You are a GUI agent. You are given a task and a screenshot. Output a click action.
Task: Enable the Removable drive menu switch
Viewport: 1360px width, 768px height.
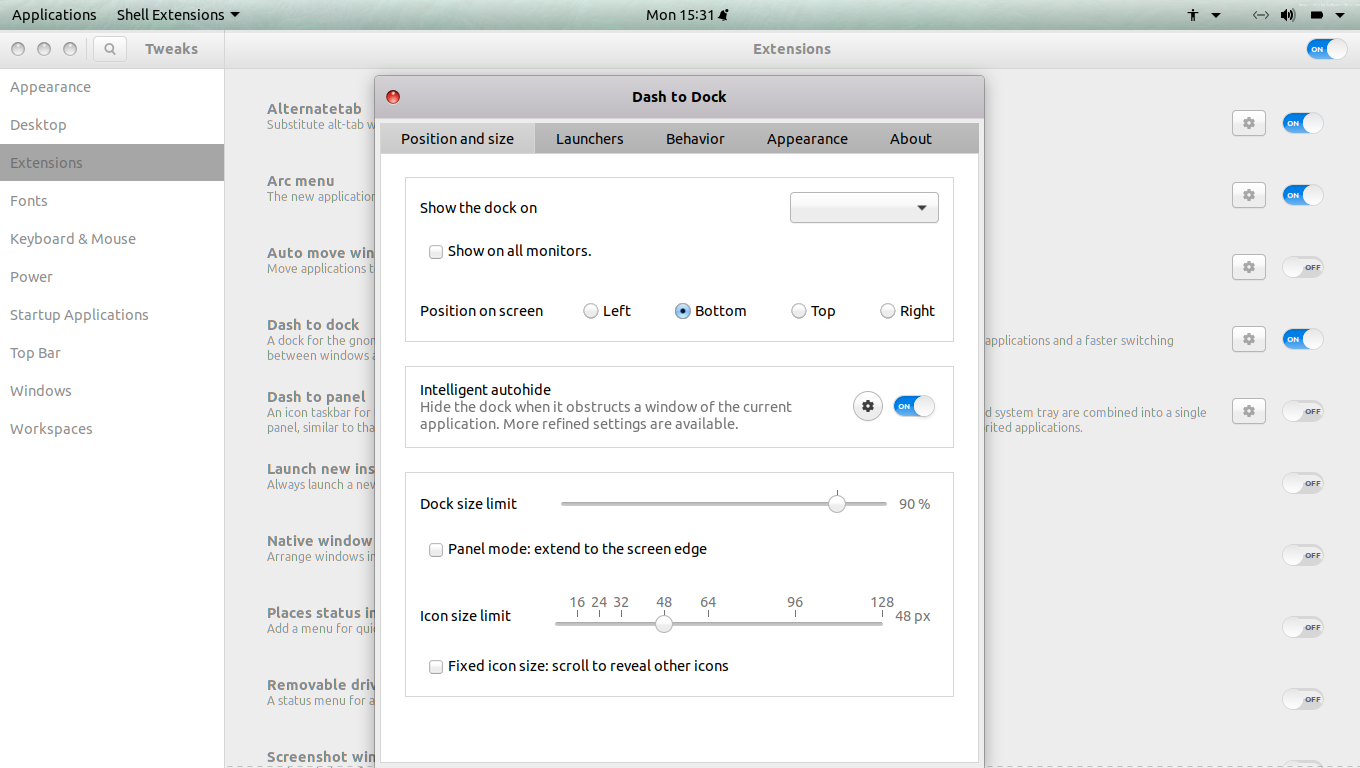click(x=1302, y=699)
